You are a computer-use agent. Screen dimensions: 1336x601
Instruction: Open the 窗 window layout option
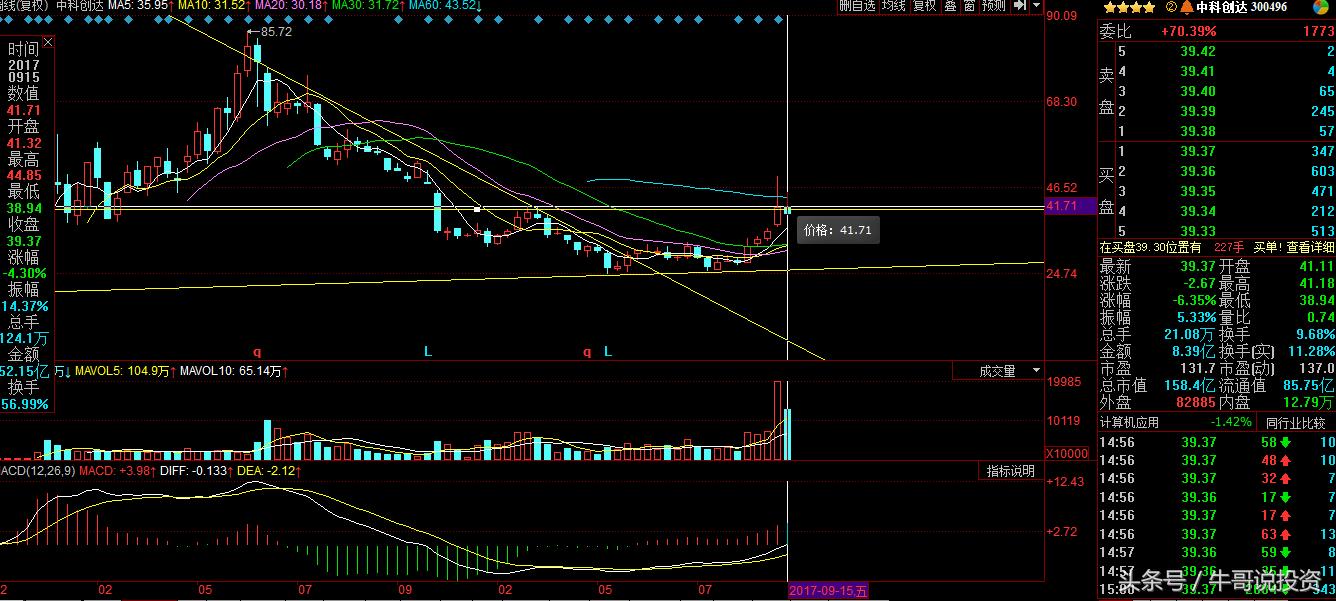tap(968, 6)
